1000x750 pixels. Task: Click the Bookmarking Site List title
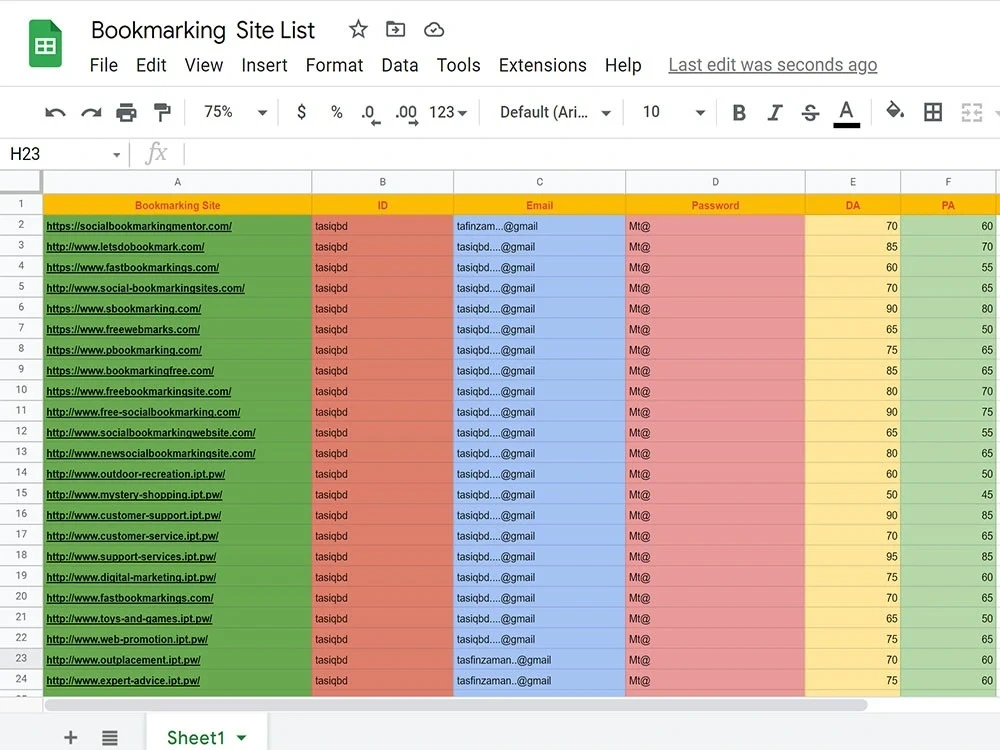203,30
